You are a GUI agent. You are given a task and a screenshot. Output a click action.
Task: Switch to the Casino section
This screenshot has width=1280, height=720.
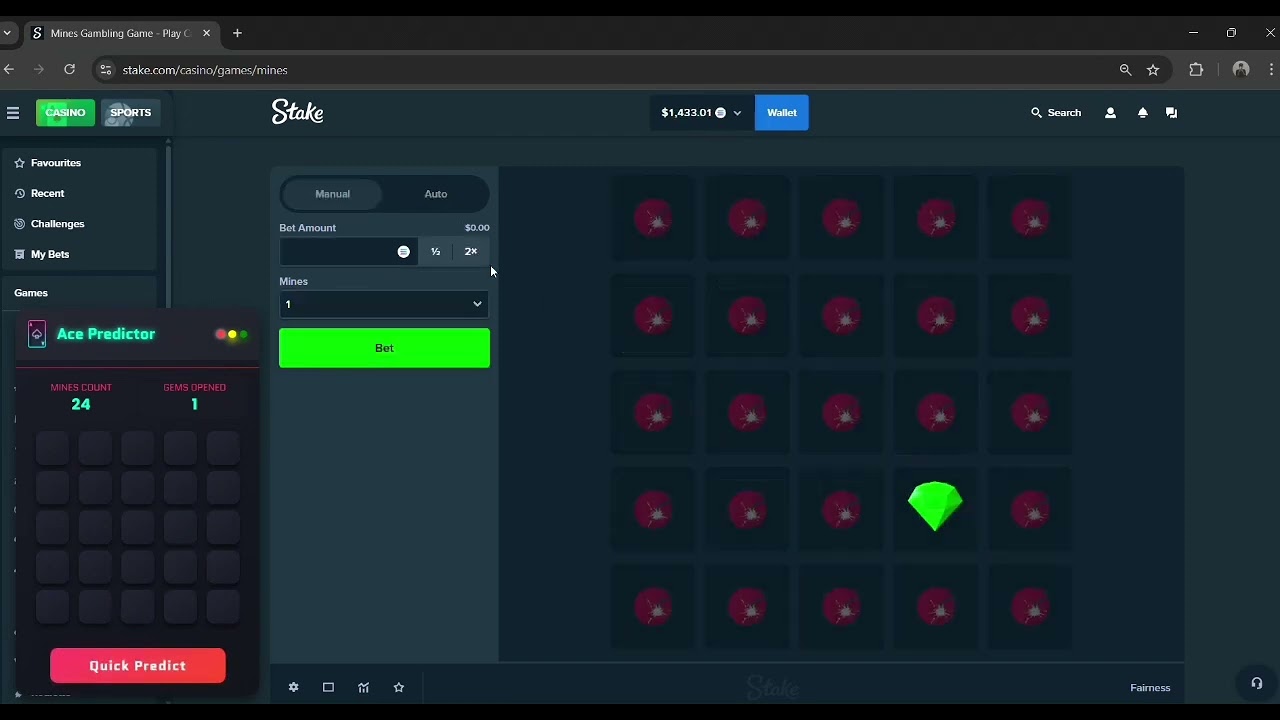click(65, 113)
